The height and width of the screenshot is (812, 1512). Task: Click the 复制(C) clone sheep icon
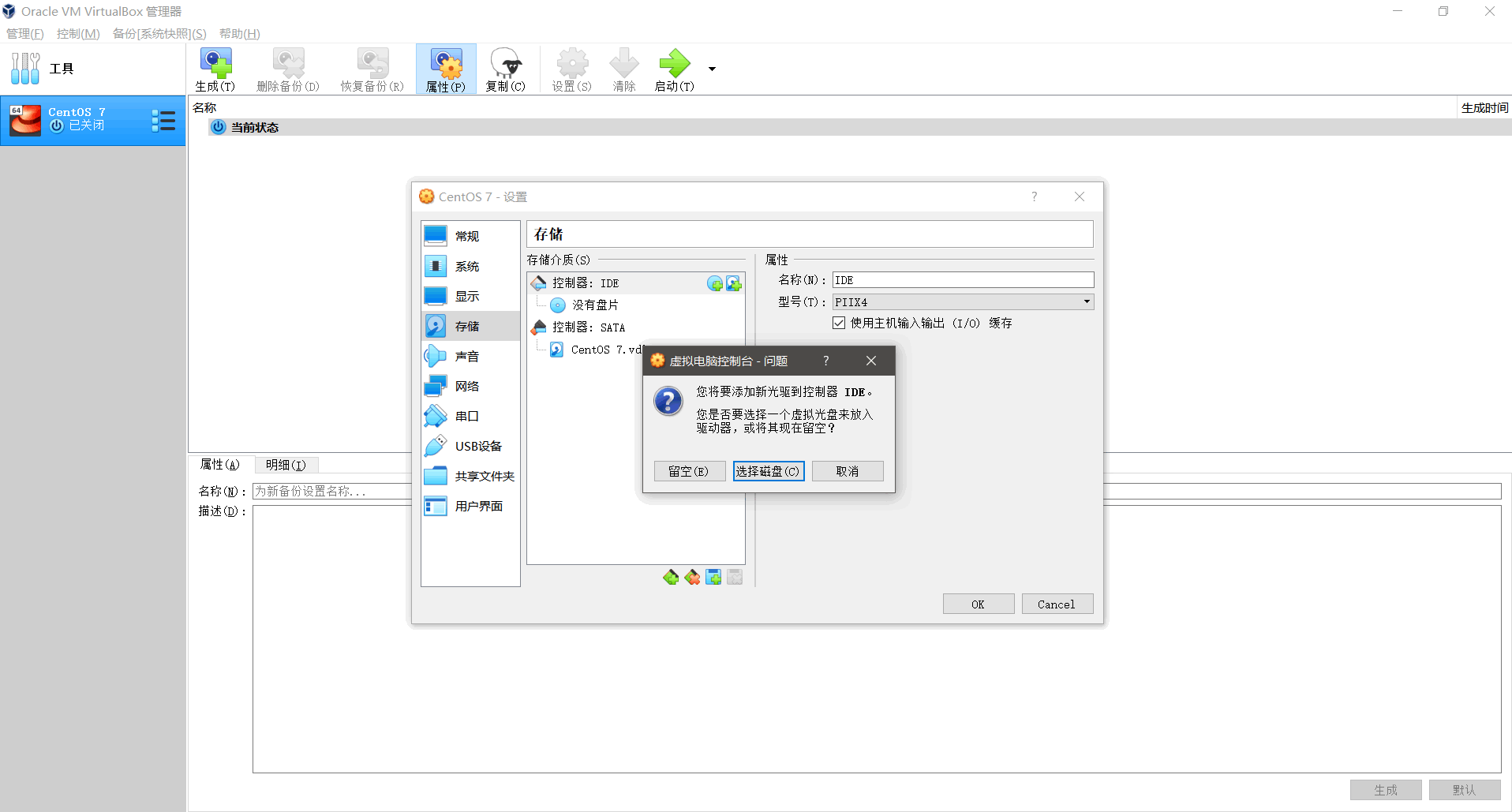[505, 69]
